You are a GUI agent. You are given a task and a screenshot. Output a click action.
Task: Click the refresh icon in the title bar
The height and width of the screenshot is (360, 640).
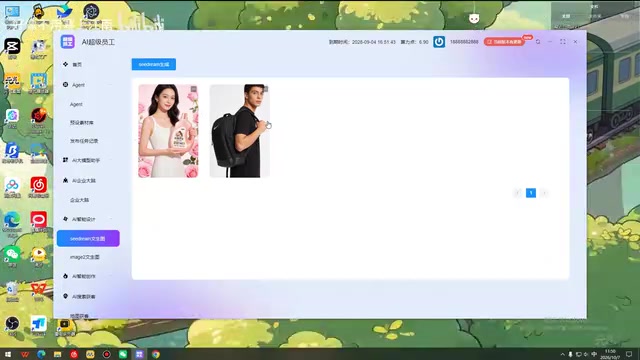(x=538, y=42)
